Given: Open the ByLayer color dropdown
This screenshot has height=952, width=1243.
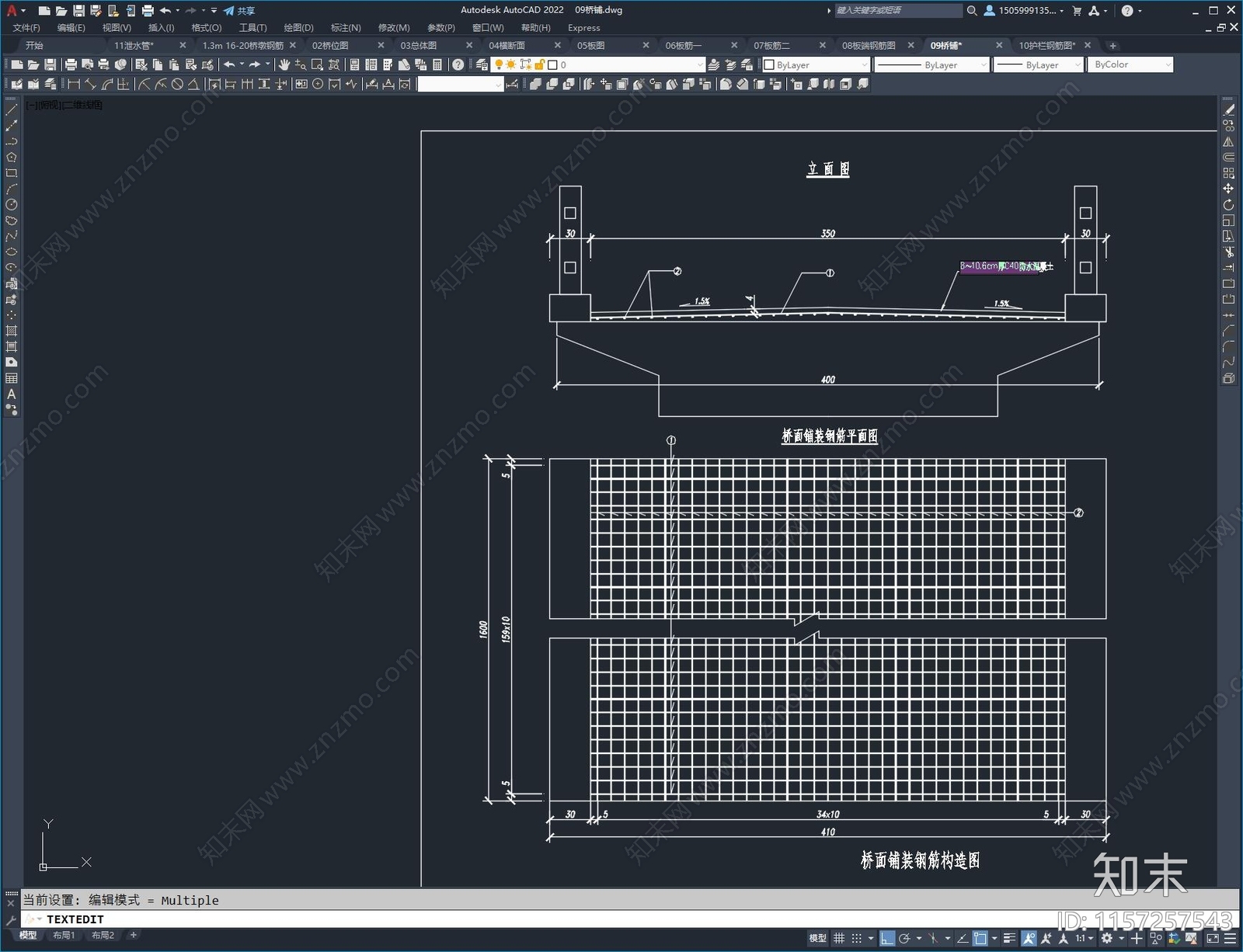Looking at the screenshot, I should (x=816, y=64).
